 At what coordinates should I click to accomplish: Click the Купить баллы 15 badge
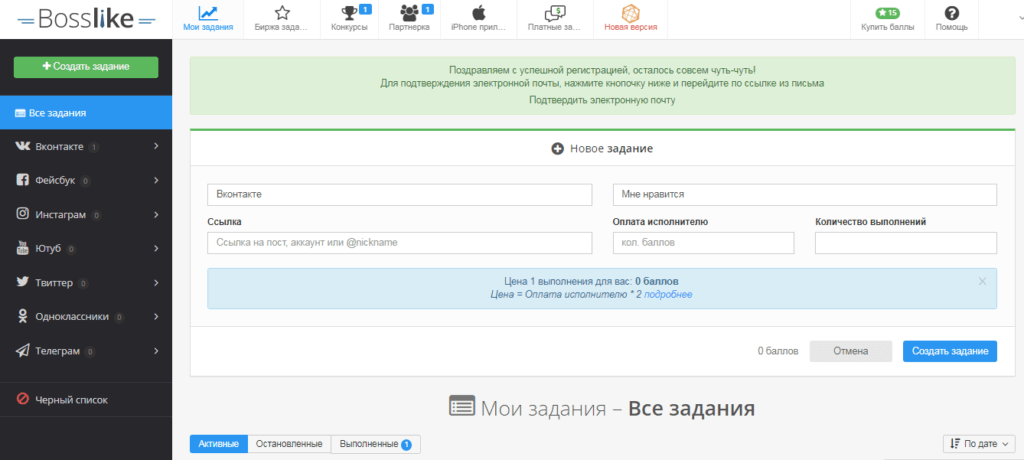click(x=887, y=12)
